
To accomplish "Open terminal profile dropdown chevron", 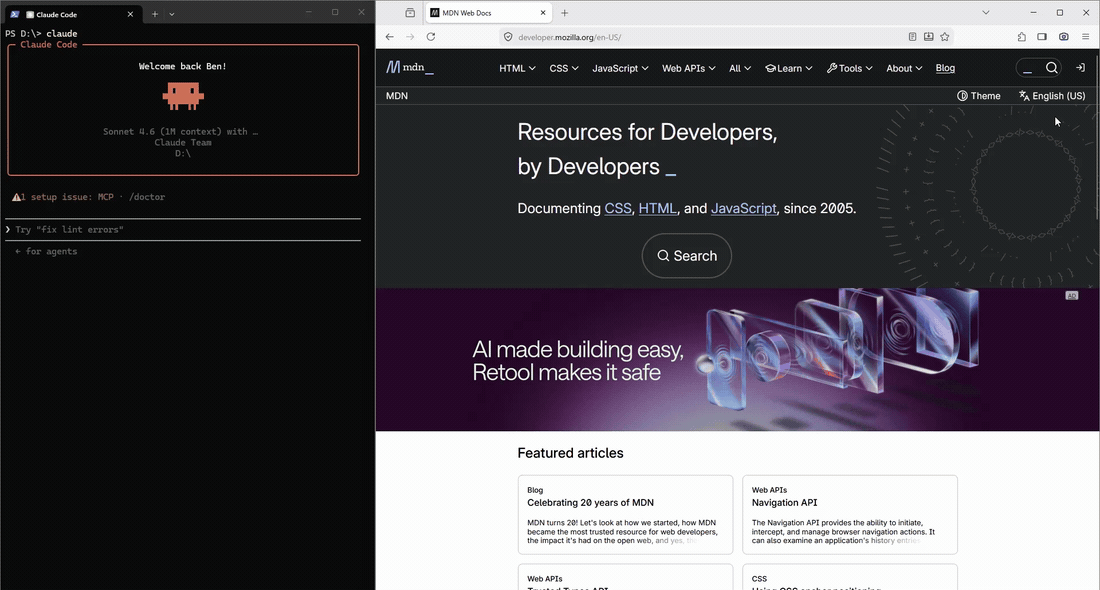I will point(172,14).
